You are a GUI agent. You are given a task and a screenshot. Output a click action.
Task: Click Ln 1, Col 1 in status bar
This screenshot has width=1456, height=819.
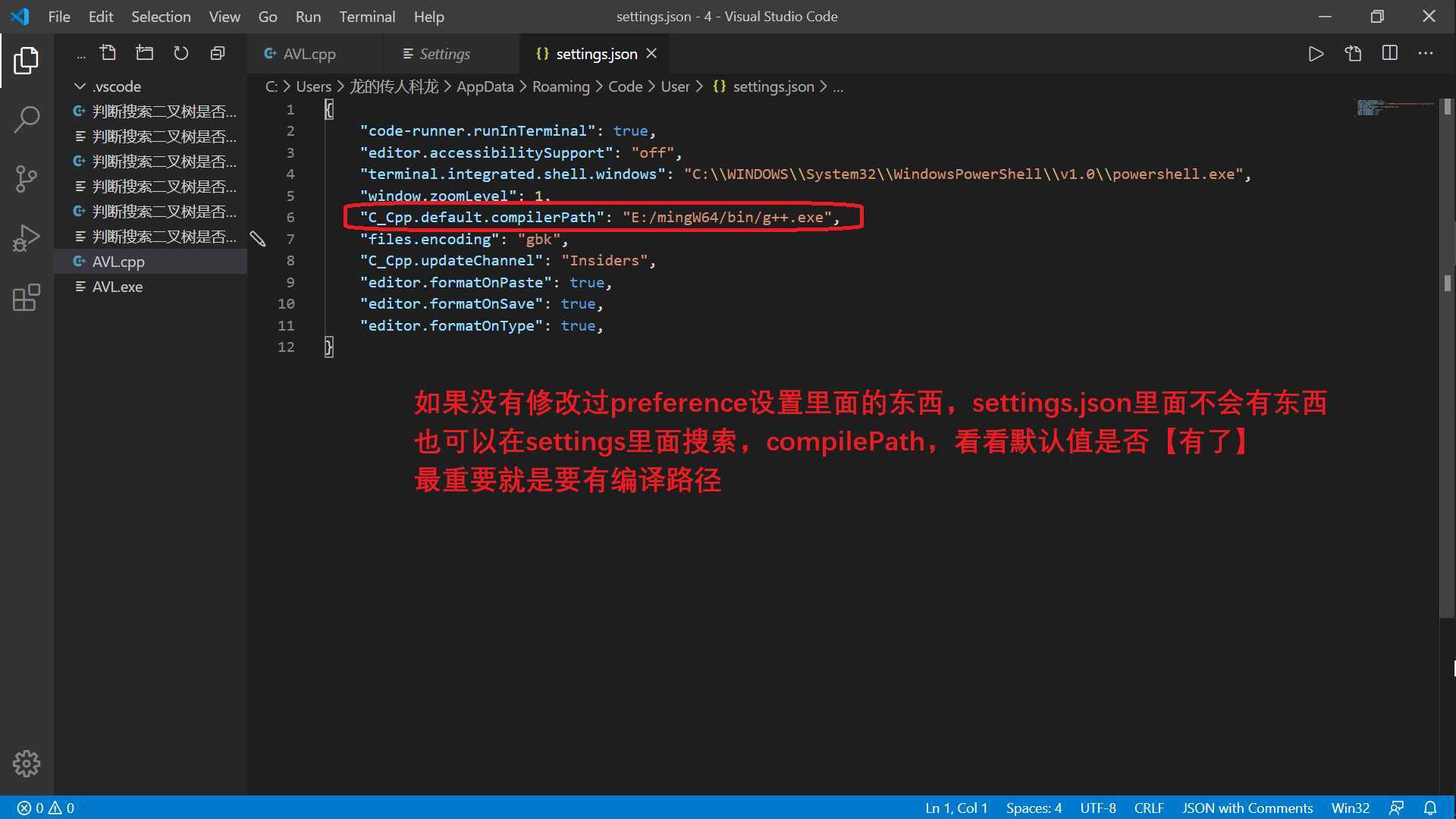(x=956, y=808)
